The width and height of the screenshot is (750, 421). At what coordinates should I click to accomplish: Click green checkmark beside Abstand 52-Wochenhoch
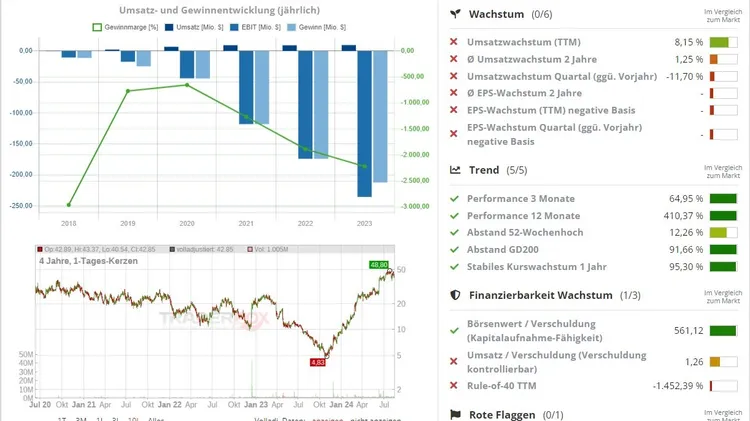coord(454,233)
